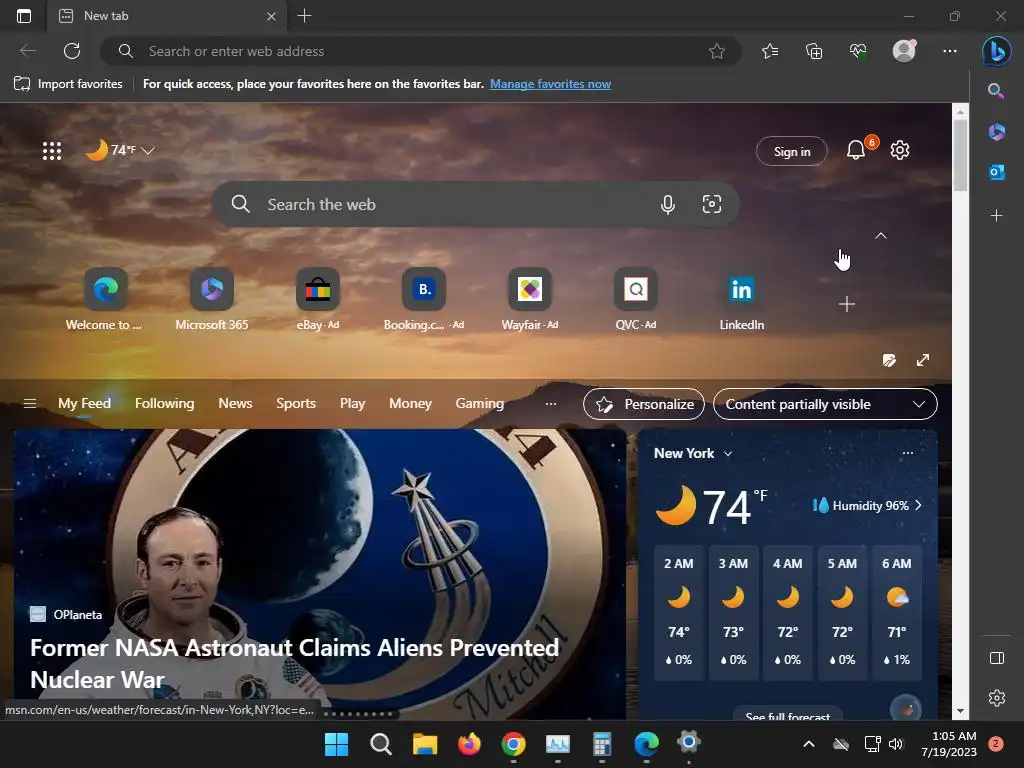Open the Collections icon

[x=814, y=51]
